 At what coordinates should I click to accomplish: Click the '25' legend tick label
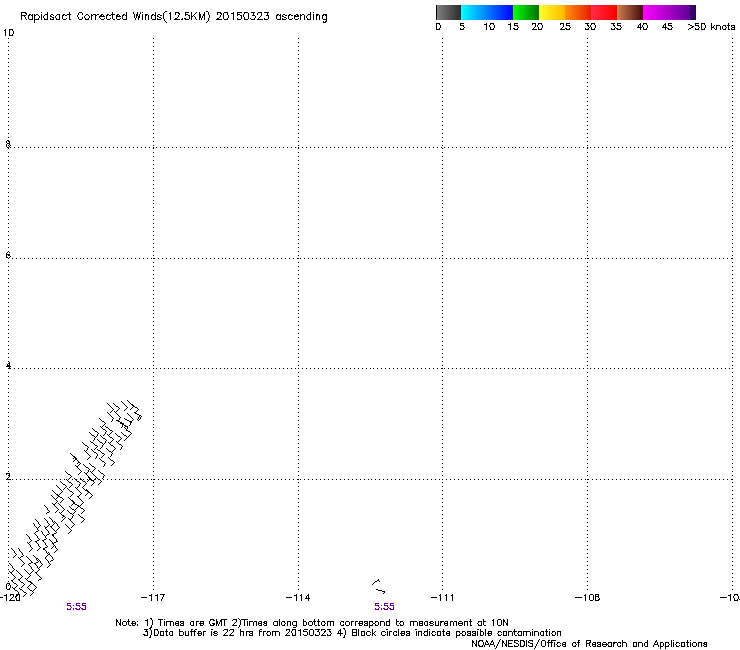click(x=565, y=27)
